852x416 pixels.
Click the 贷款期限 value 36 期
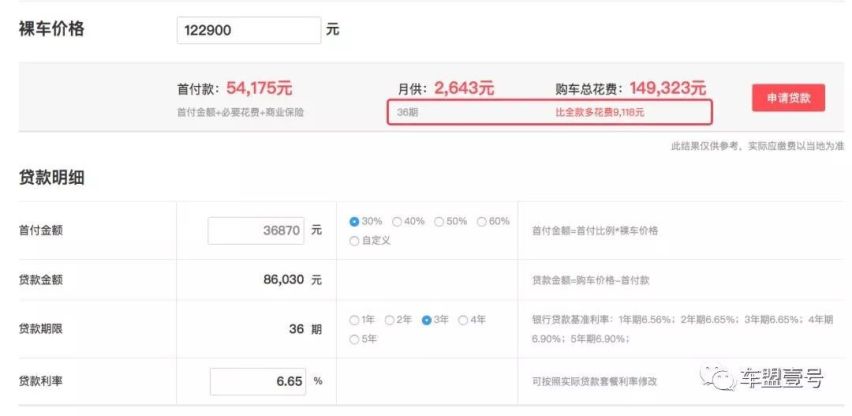(305, 329)
